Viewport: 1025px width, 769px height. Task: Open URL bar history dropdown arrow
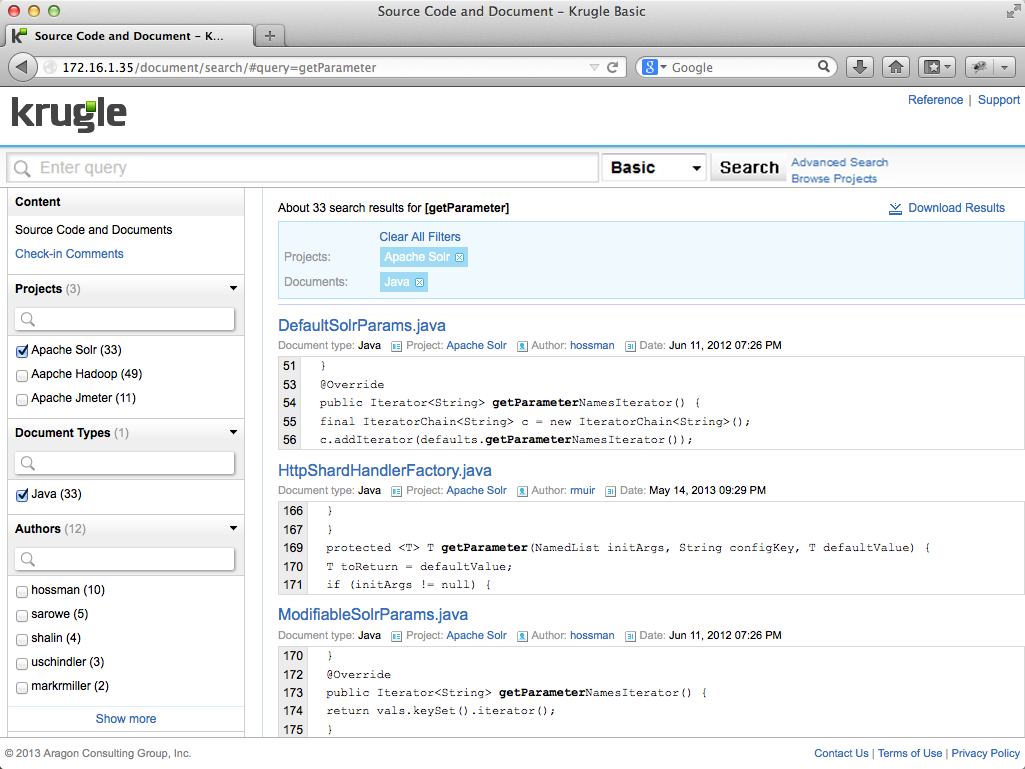click(x=594, y=67)
